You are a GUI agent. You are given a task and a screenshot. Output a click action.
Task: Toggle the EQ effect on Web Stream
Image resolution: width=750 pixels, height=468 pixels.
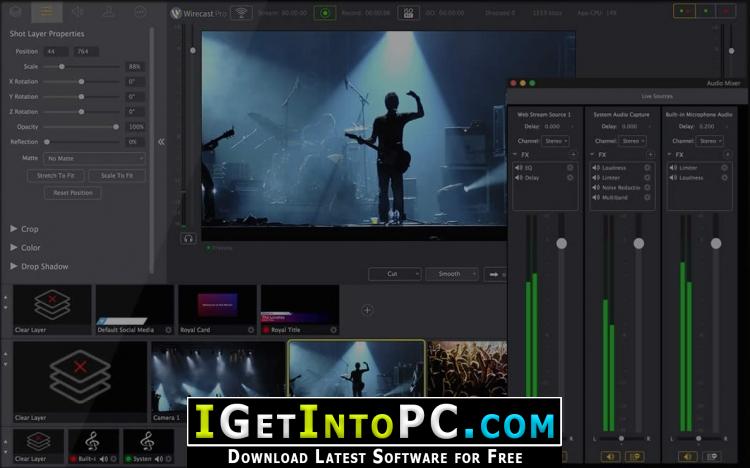[570, 168]
